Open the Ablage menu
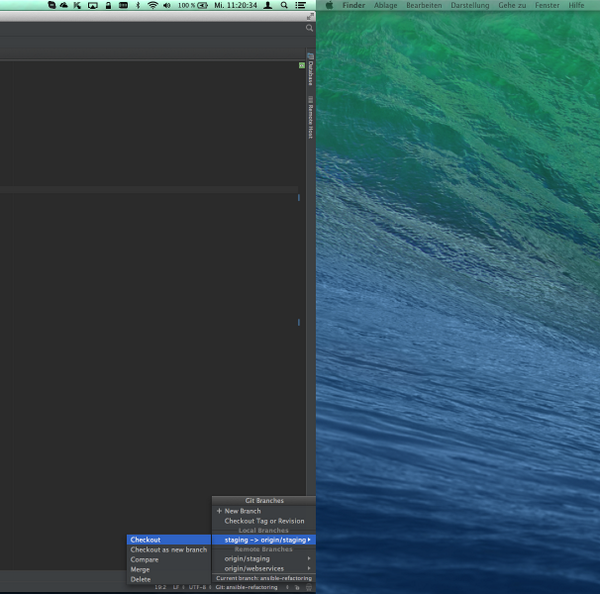This screenshot has width=600, height=594. coord(385,5)
